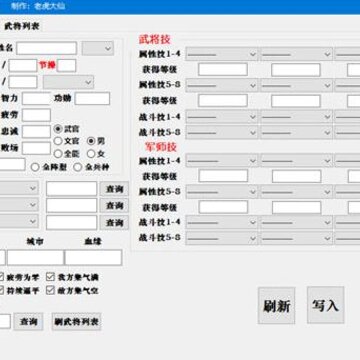Open second 武将技 战斗技5-8 dropdown
This screenshot has height=360, width=360.
pyautogui.click(x=296, y=133)
